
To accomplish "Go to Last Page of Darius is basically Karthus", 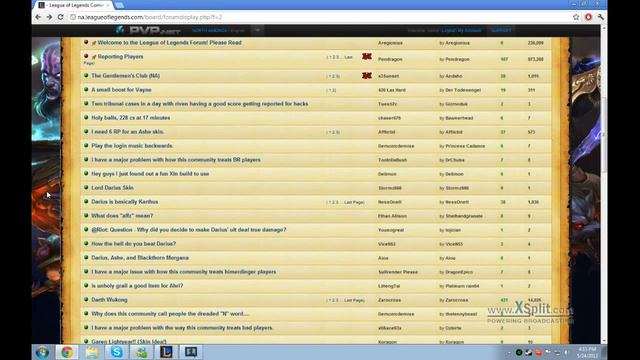I will pyautogui.click(x=353, y=202).
